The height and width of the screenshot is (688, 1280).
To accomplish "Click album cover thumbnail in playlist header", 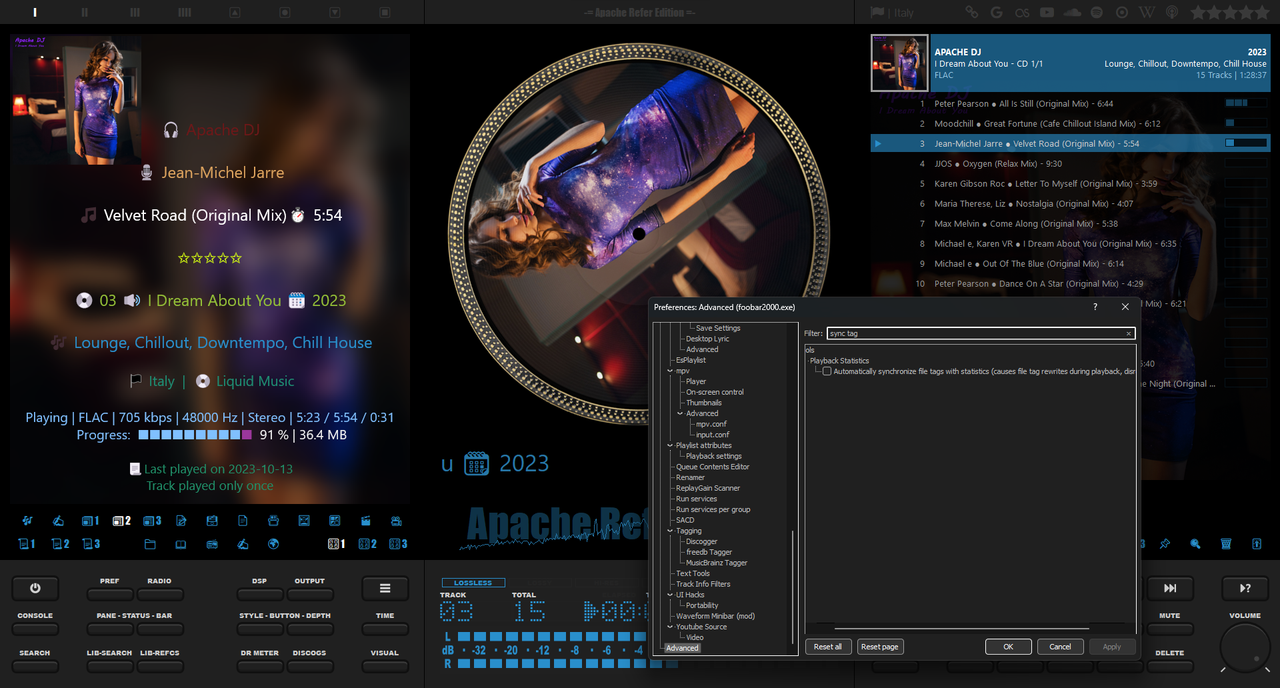I will pyautogui.click(x=900, y=64).
